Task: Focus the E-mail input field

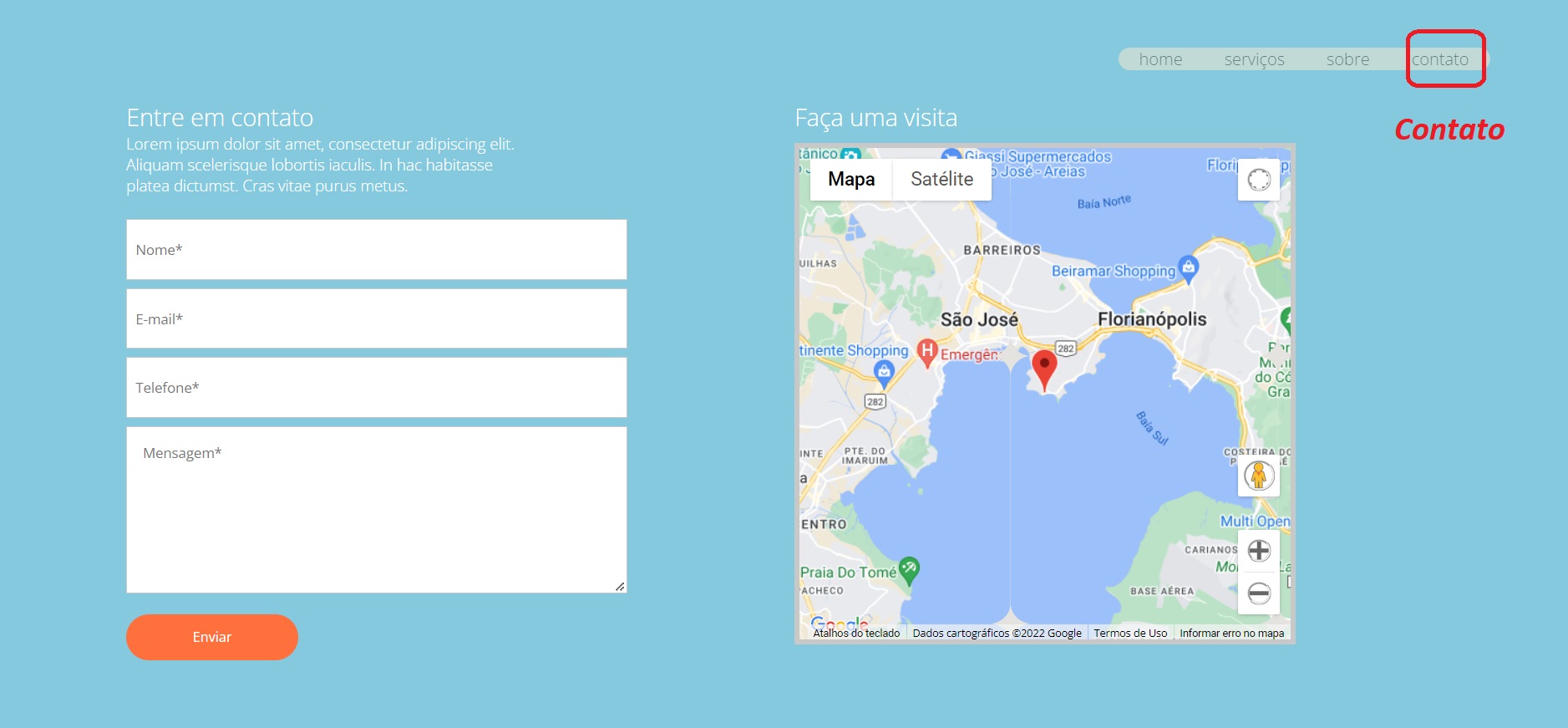Action: point(377,318)
